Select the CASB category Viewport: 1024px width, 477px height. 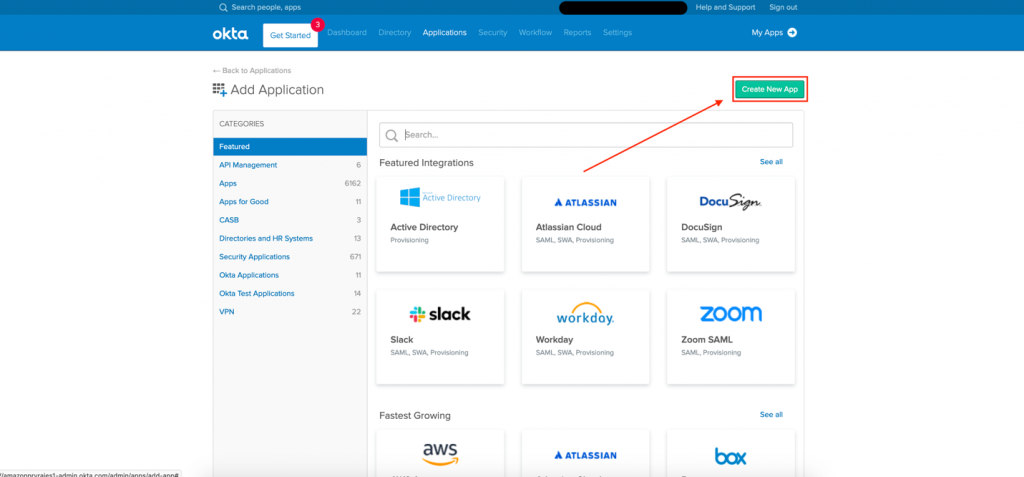pos(290,220)
